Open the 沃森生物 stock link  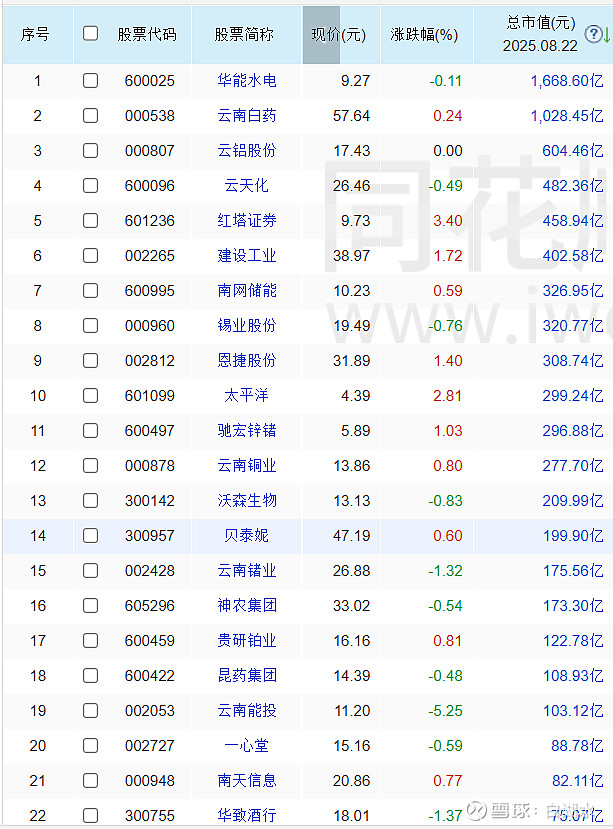pos(247,500)
